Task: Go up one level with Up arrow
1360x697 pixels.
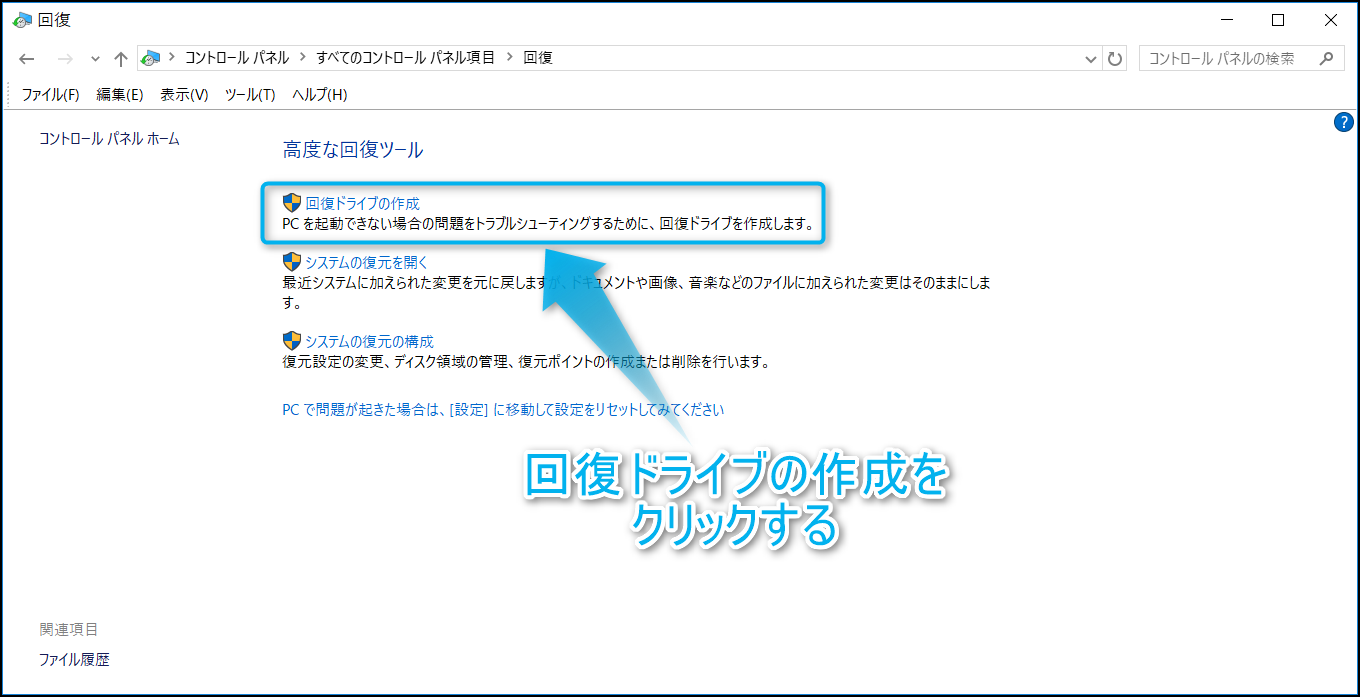Action: tap(121, 59)
